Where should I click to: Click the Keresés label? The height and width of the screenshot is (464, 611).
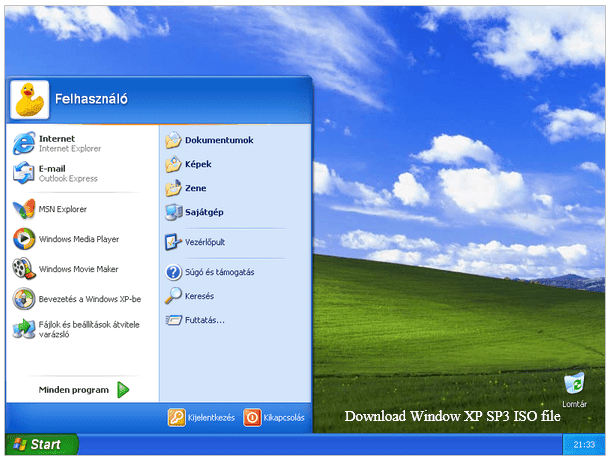coord(199,296)
